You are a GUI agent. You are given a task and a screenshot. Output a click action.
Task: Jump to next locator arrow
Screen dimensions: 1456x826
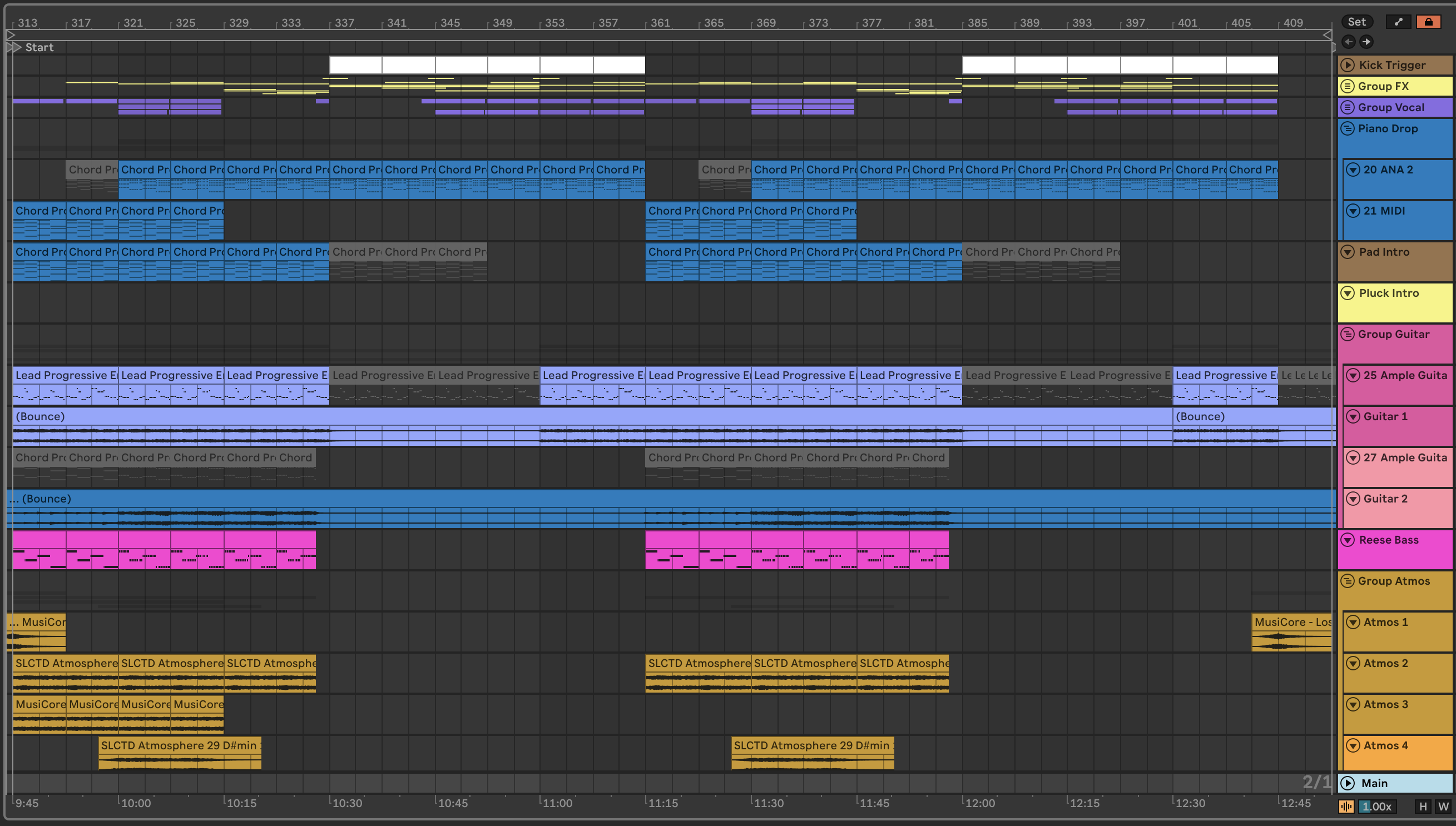[x=1366, y=42]
